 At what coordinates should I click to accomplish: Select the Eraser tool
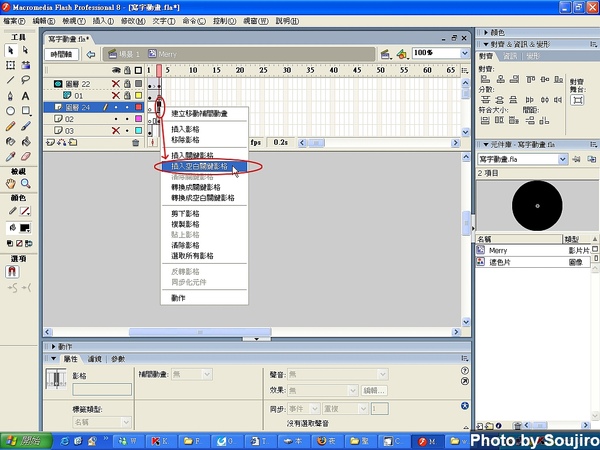[x=26, y=157]
